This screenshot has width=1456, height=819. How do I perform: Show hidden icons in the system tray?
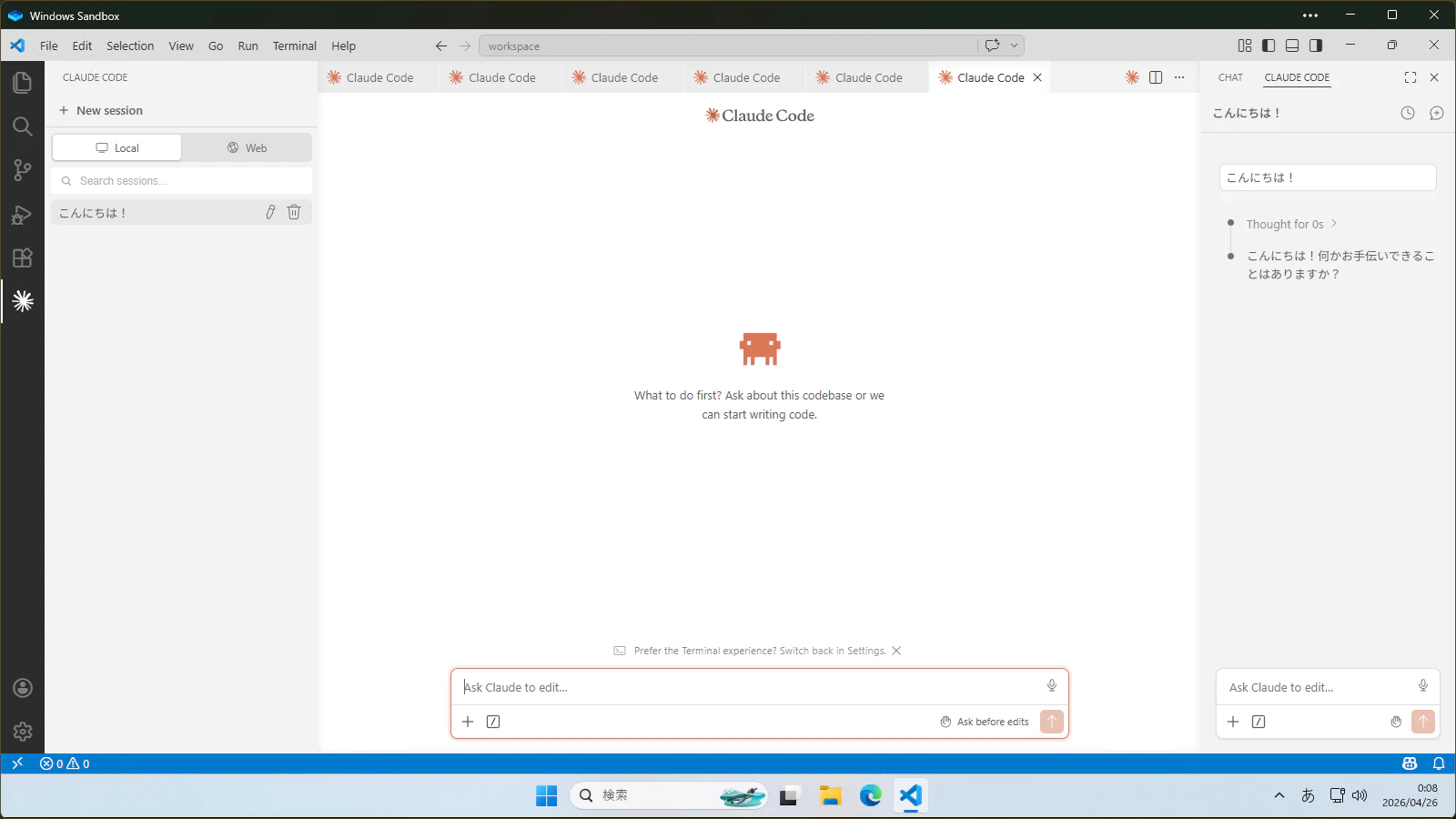1279,795
